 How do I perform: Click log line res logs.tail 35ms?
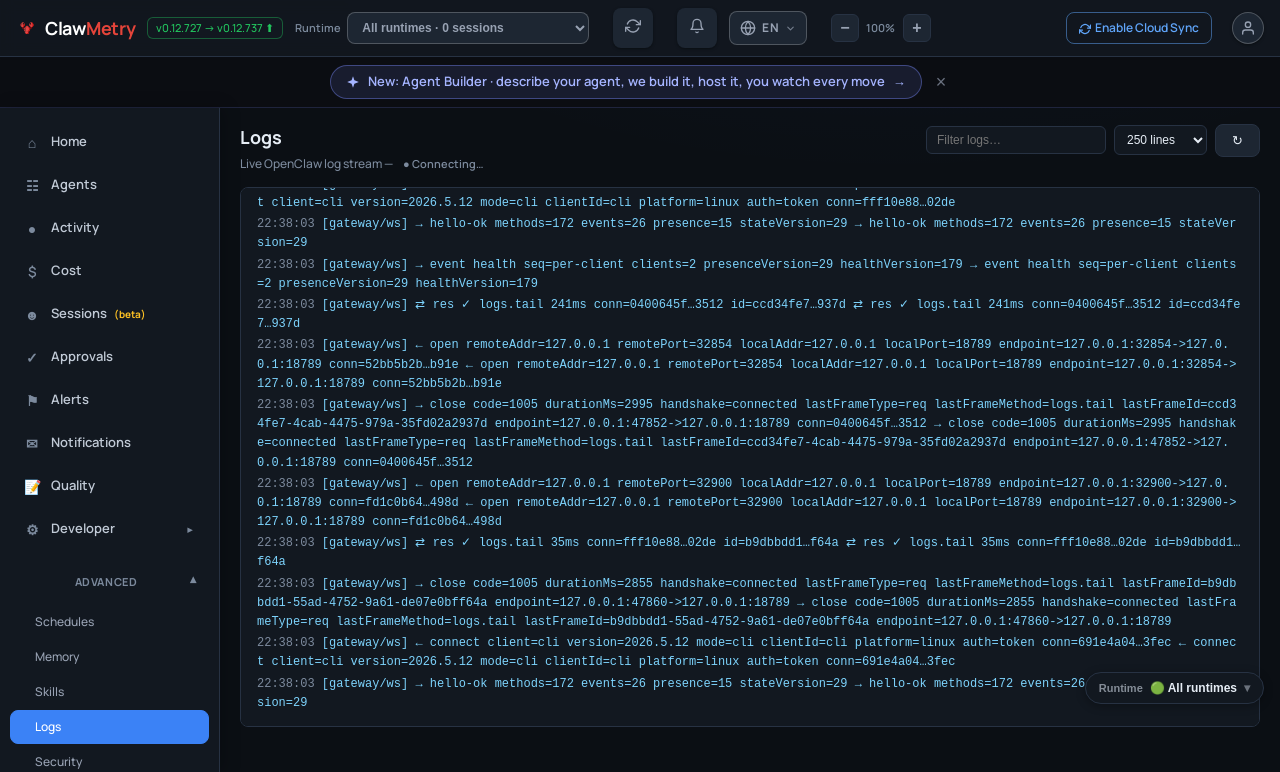click(x=748, y=552)
